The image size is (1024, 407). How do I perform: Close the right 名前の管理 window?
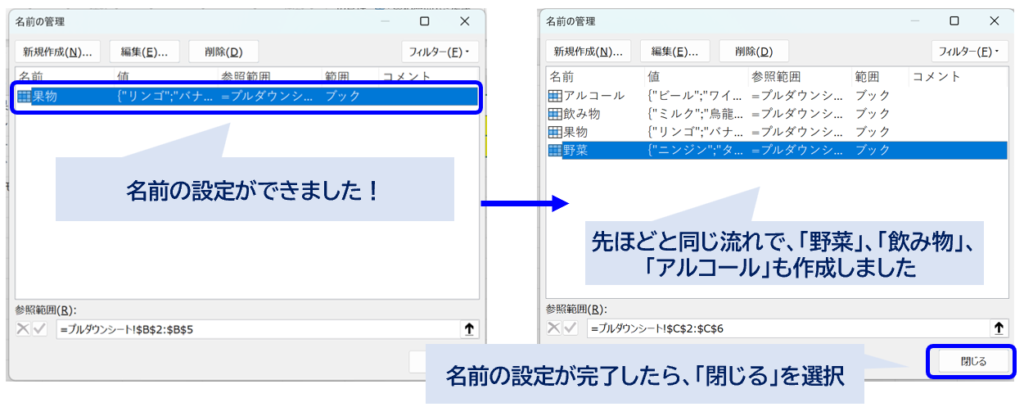[x=995, y=22]
